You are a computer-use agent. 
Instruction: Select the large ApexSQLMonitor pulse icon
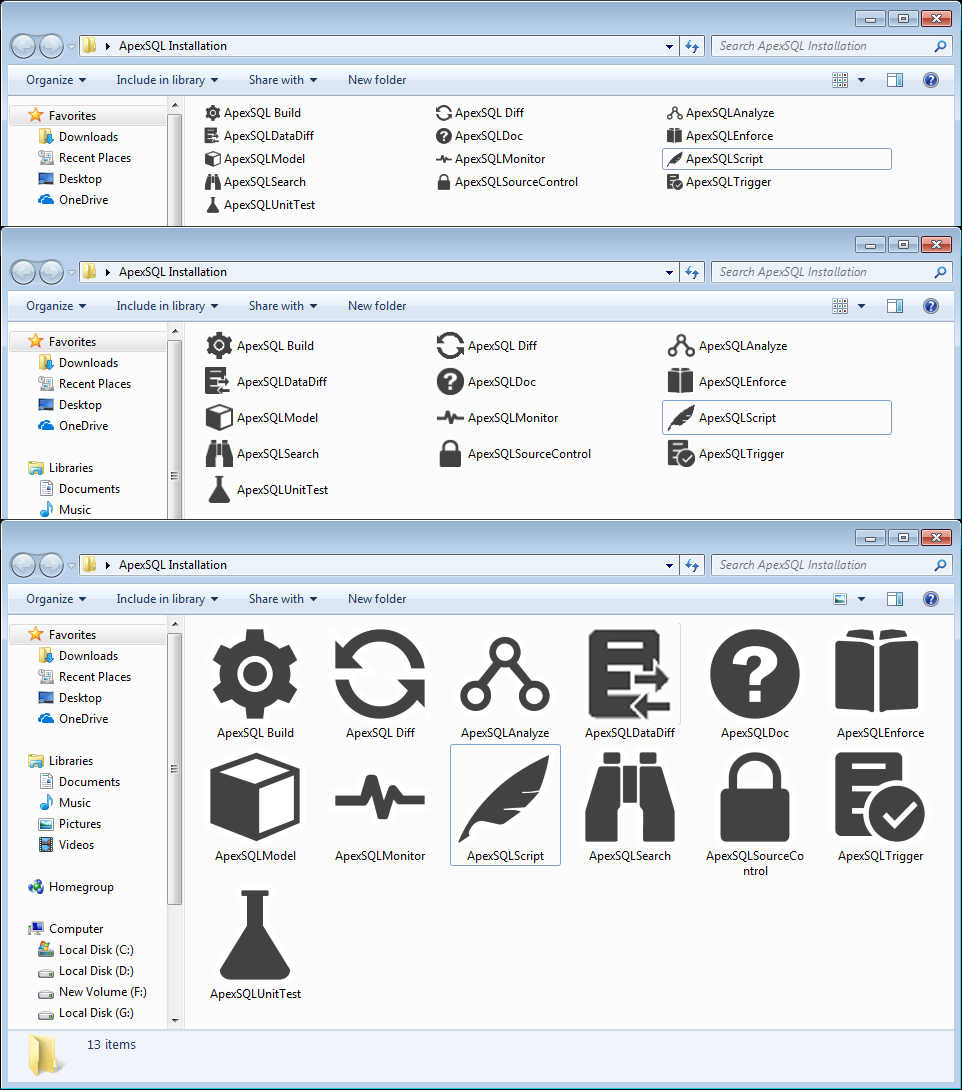tap(380, 798)
